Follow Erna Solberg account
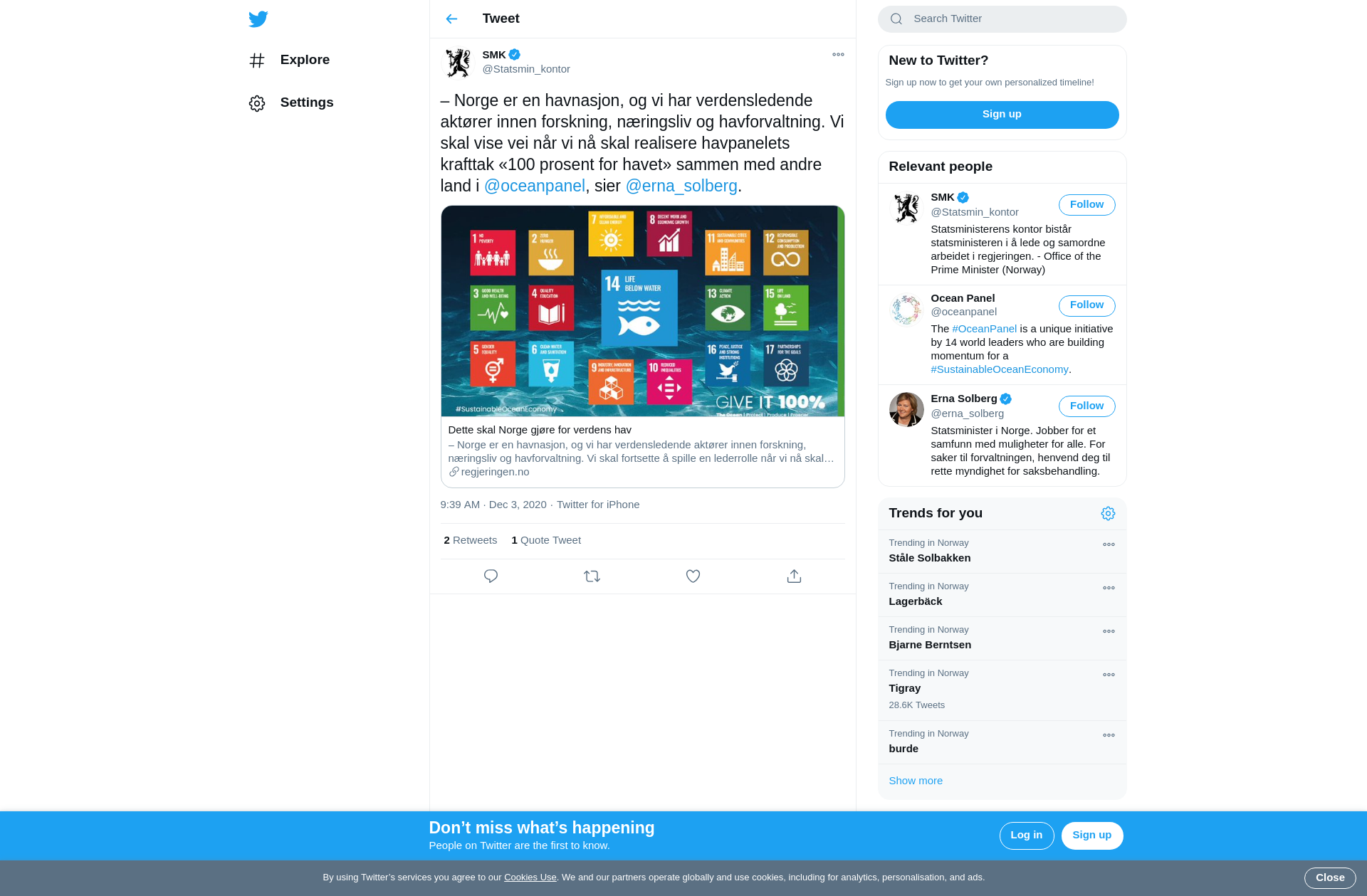This screenshot has width=1367, height=896. [x=1086, y=406]
